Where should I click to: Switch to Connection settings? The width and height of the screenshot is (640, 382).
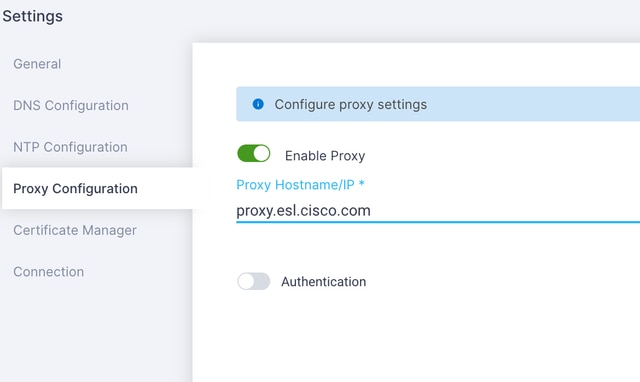click(x=49, y=272)
